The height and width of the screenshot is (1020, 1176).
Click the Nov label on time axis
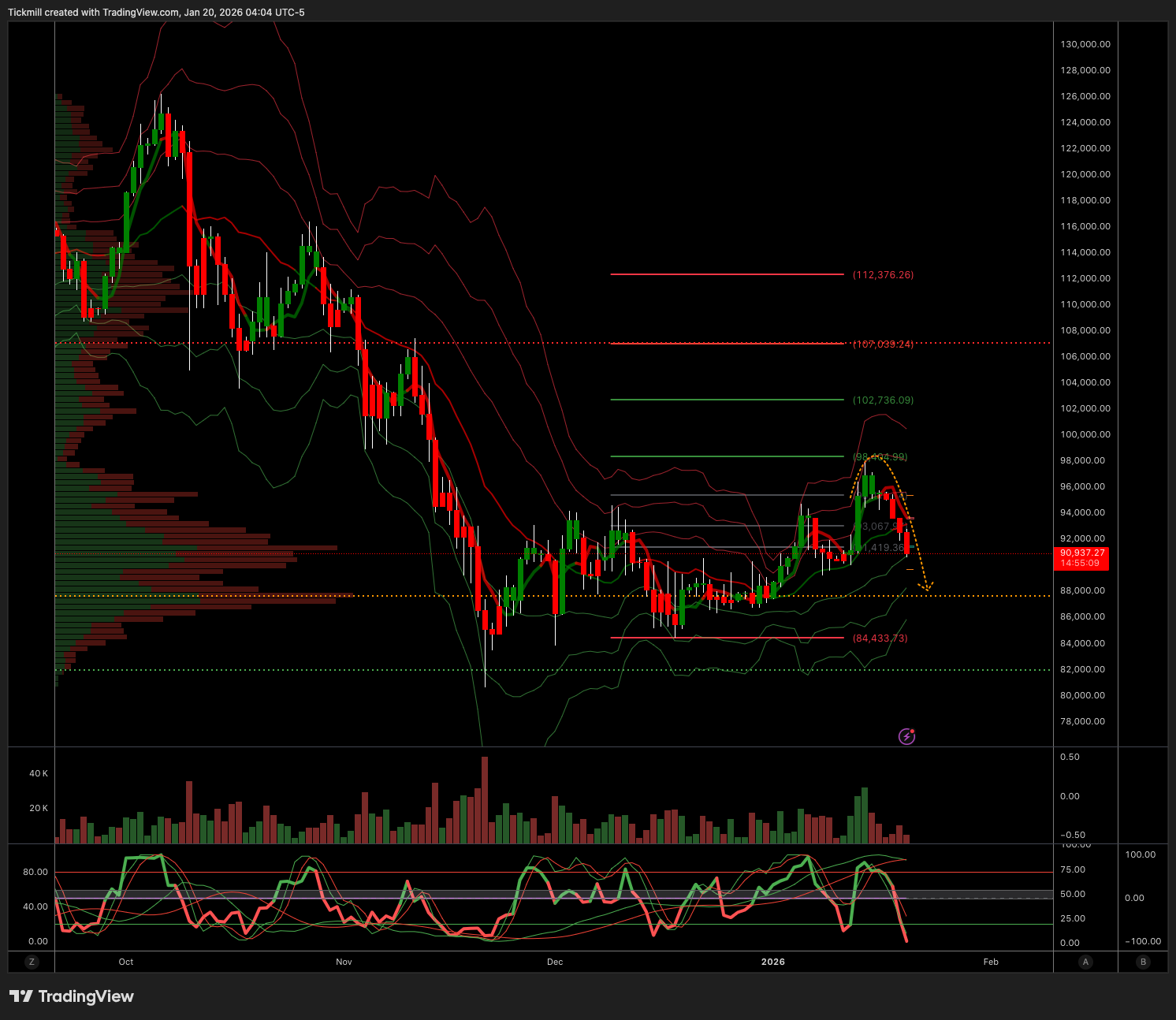(344, 962)
